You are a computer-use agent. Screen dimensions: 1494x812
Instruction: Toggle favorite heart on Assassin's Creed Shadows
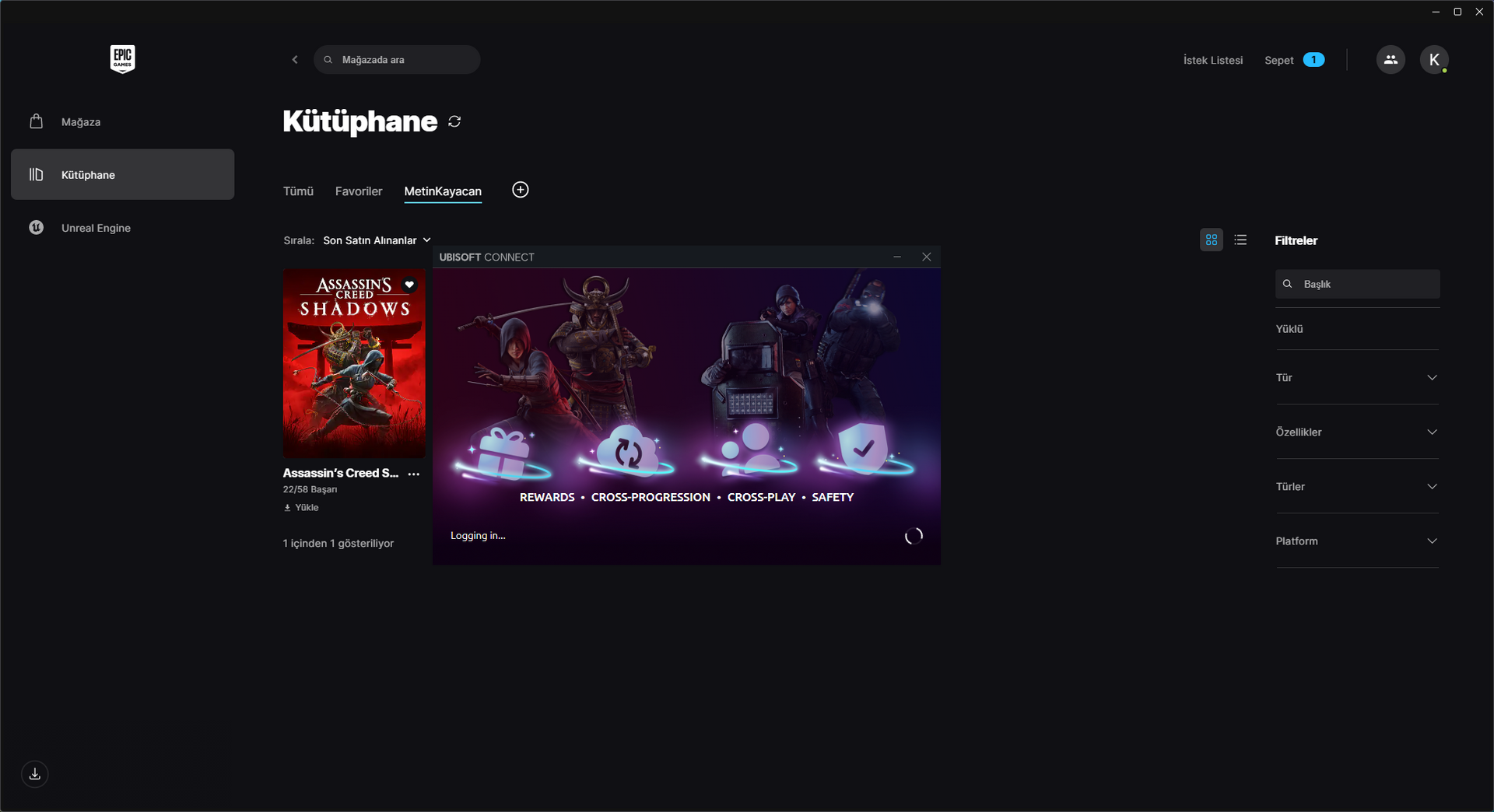coord(409,285)
